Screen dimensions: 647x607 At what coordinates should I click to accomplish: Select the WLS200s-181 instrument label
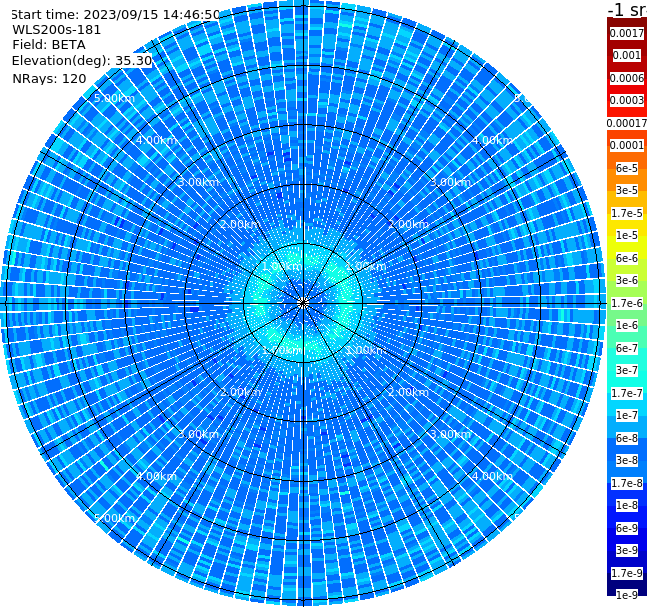coord(57,30)
